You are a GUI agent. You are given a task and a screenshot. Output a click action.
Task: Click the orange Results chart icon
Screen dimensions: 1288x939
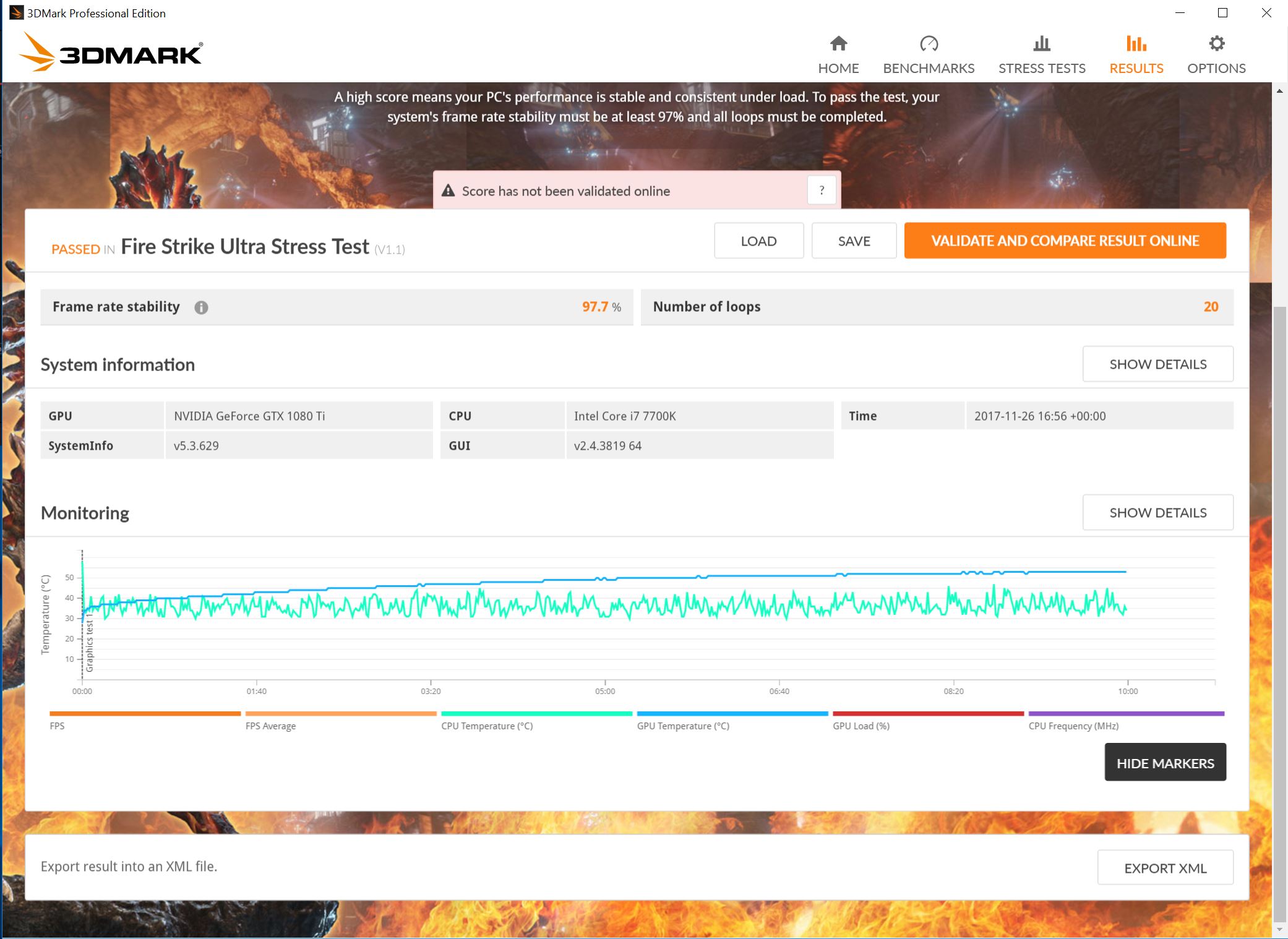(x=1136, y=44)
